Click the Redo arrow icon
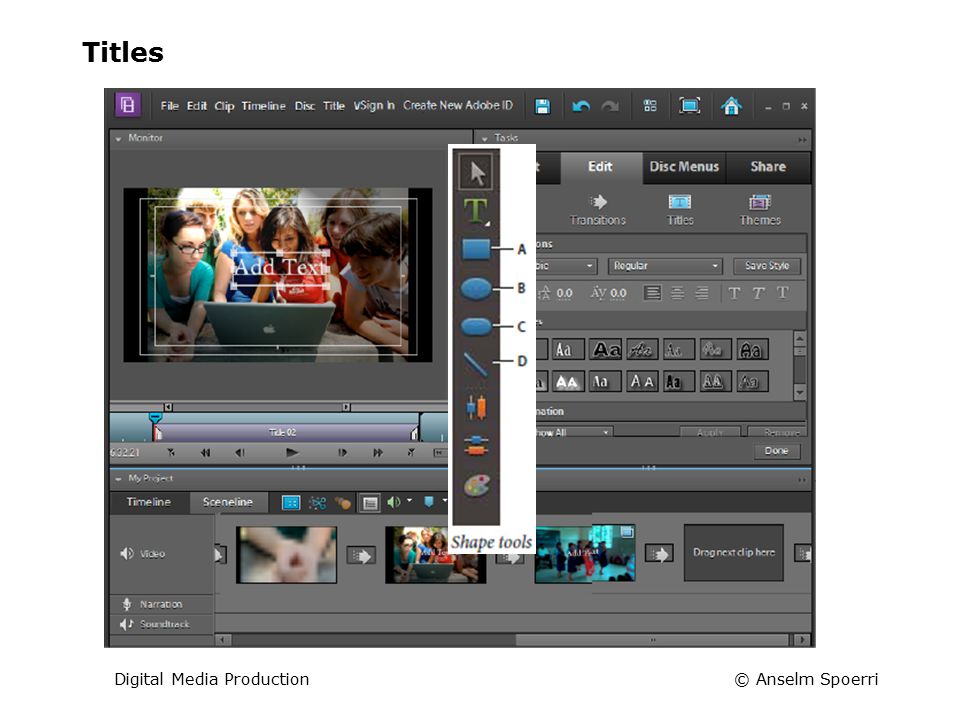Viewport: 960px width, 720px height. pyautogui.click(x=610, y=107)
